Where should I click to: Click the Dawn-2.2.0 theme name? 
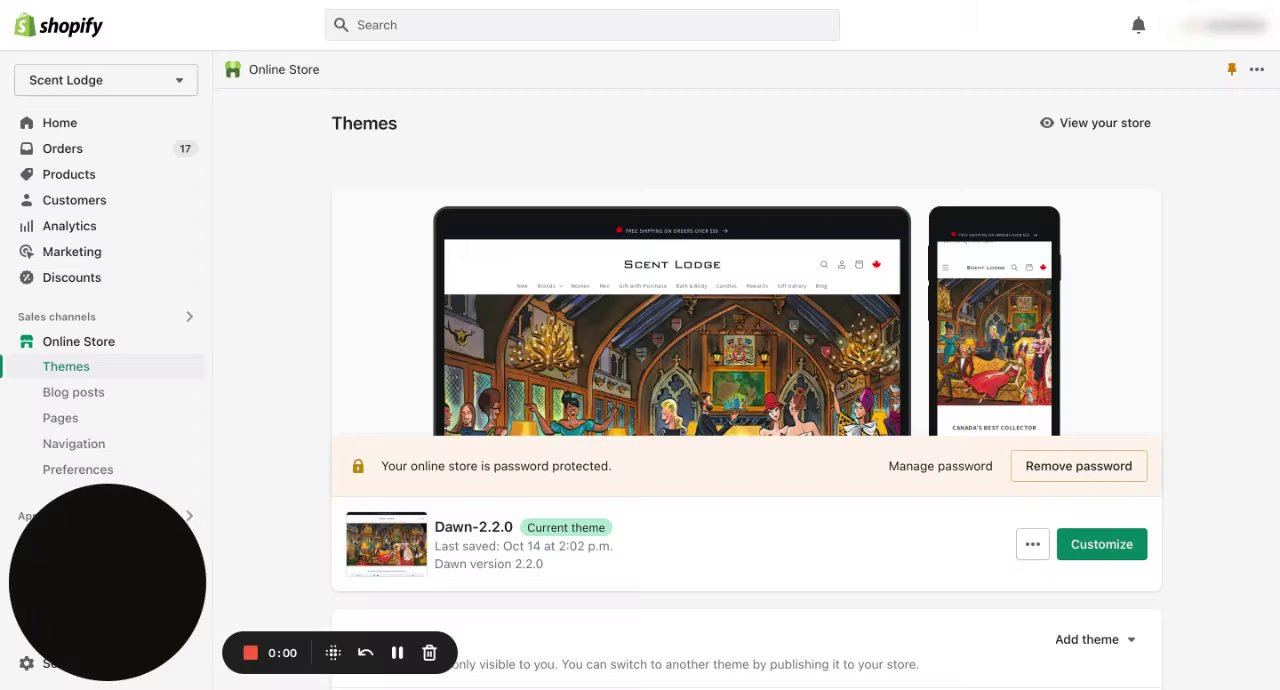[474, 527]
